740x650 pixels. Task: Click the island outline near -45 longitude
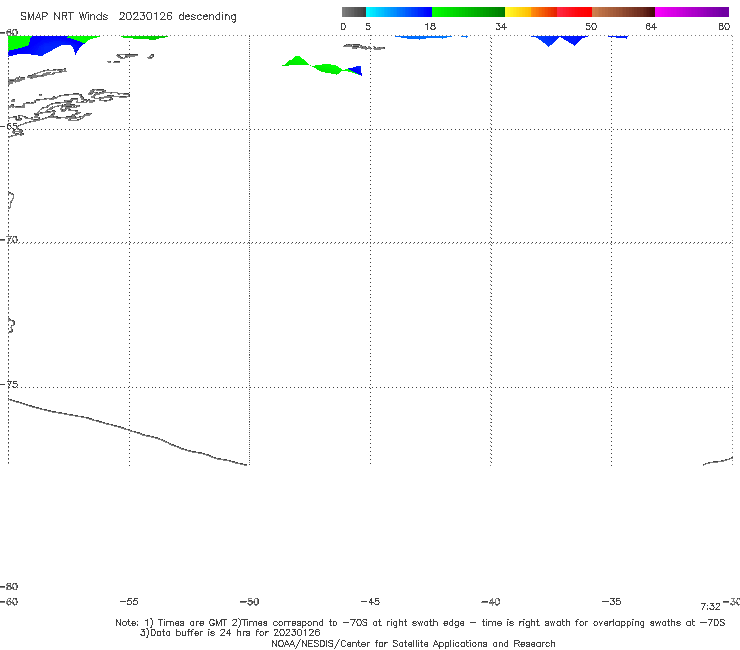(364, 47)
